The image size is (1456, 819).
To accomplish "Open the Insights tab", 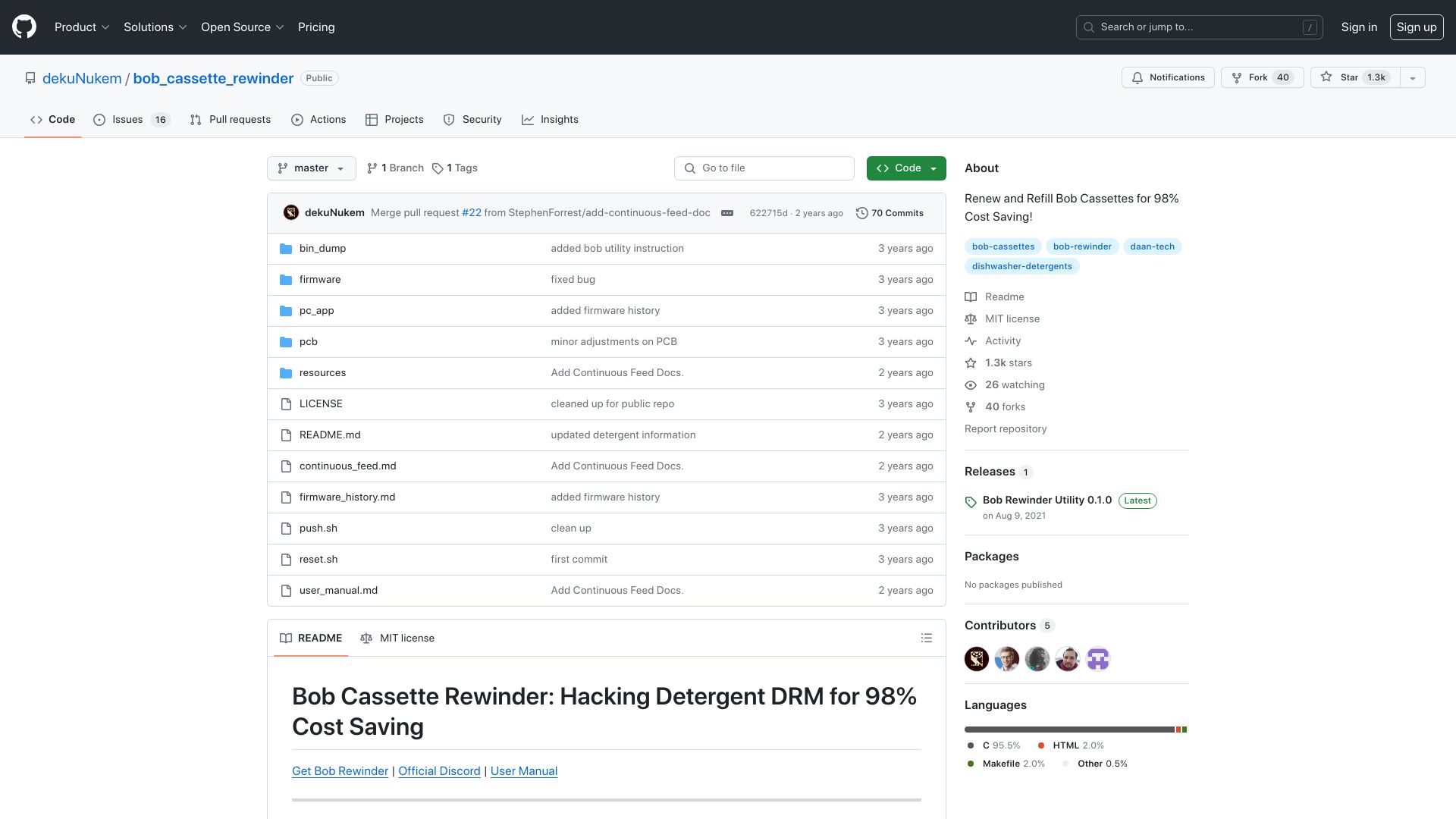I will click(x=550, y=120).
